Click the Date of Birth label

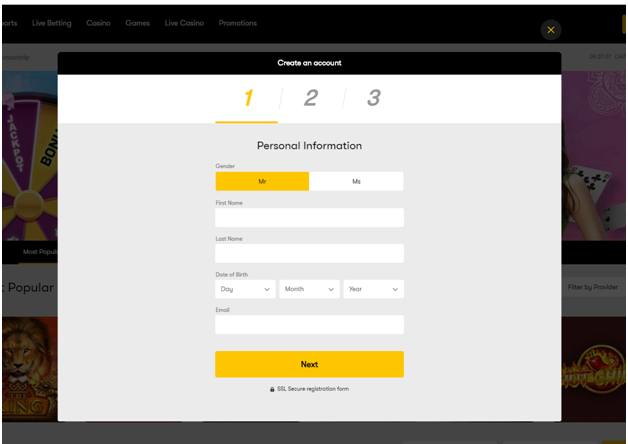tap(231, 275)
